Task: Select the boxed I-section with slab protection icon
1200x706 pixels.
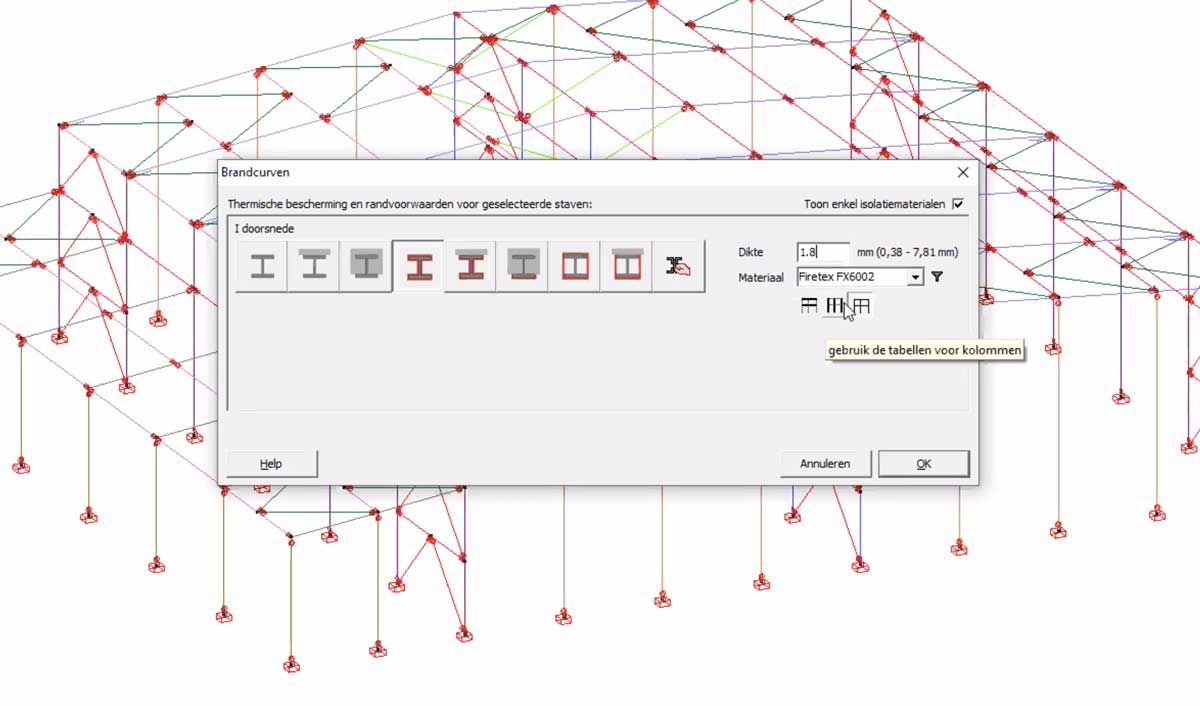Action: coord(522,265)
